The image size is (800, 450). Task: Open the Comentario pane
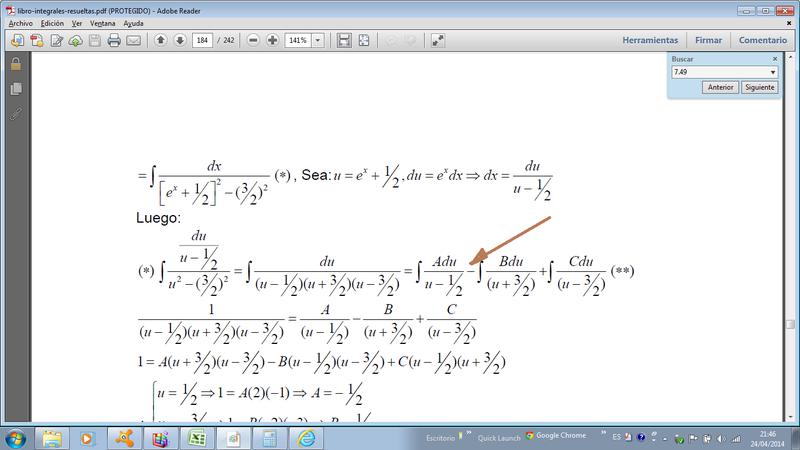coord(763,41)
